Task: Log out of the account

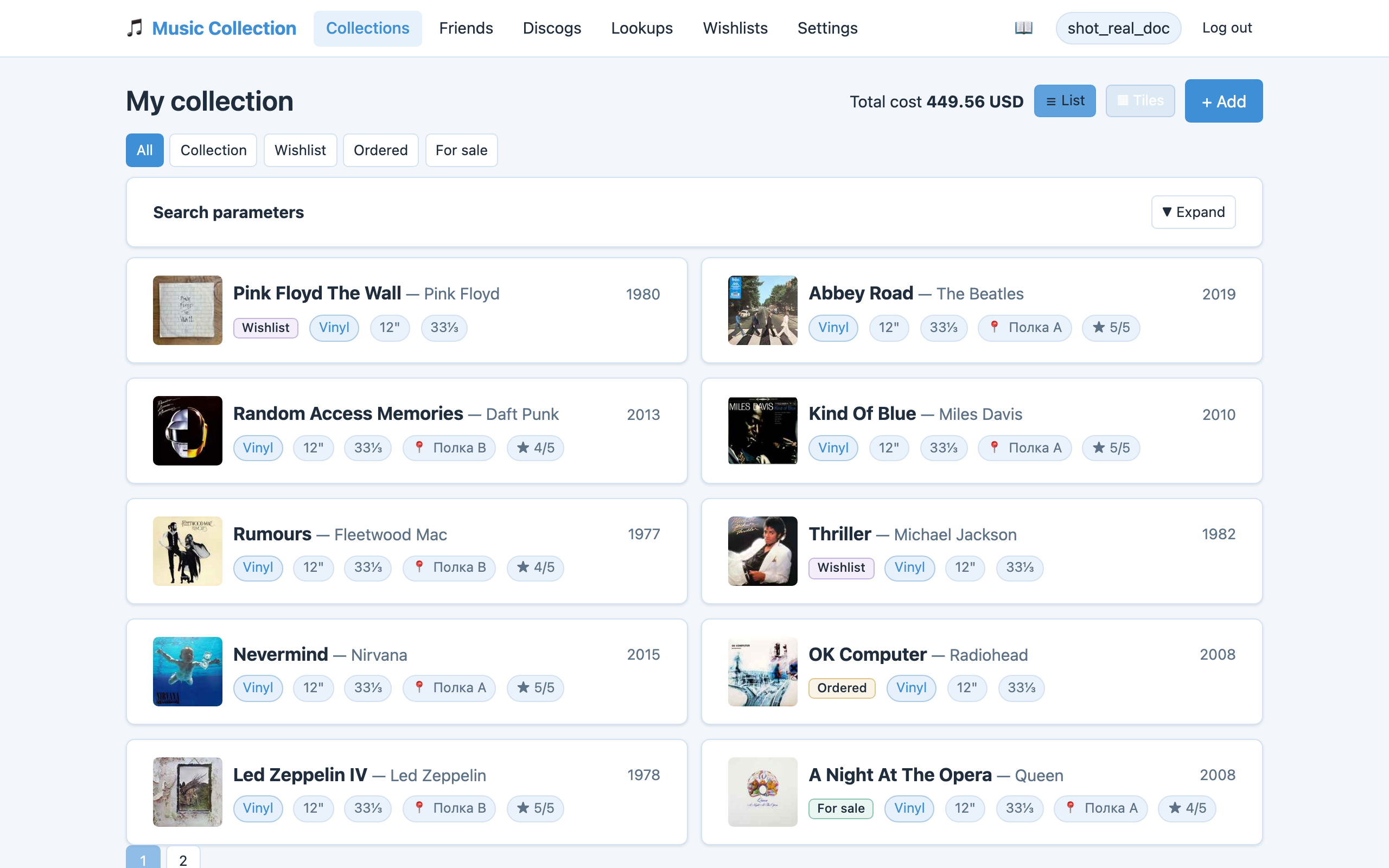Action: [1227, 28]
